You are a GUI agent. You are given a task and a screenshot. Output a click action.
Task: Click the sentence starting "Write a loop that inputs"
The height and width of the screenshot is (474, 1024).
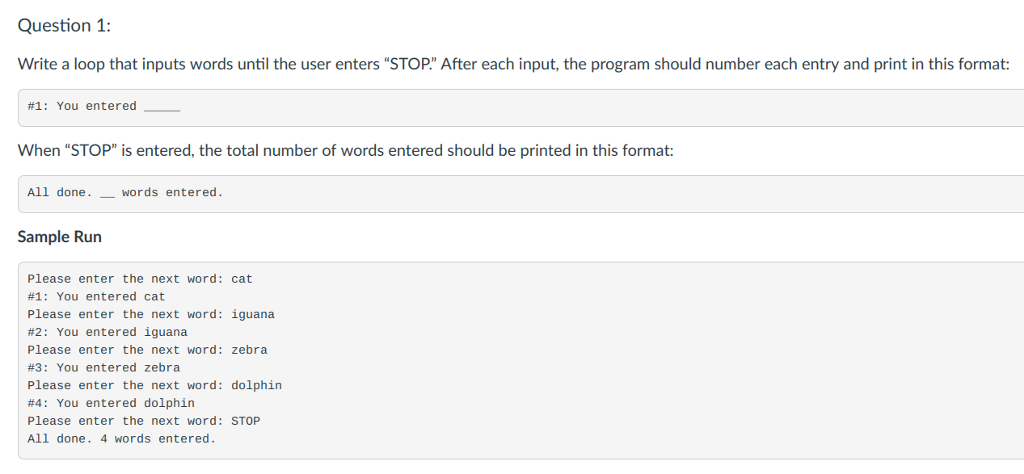(x=513, y=65)
